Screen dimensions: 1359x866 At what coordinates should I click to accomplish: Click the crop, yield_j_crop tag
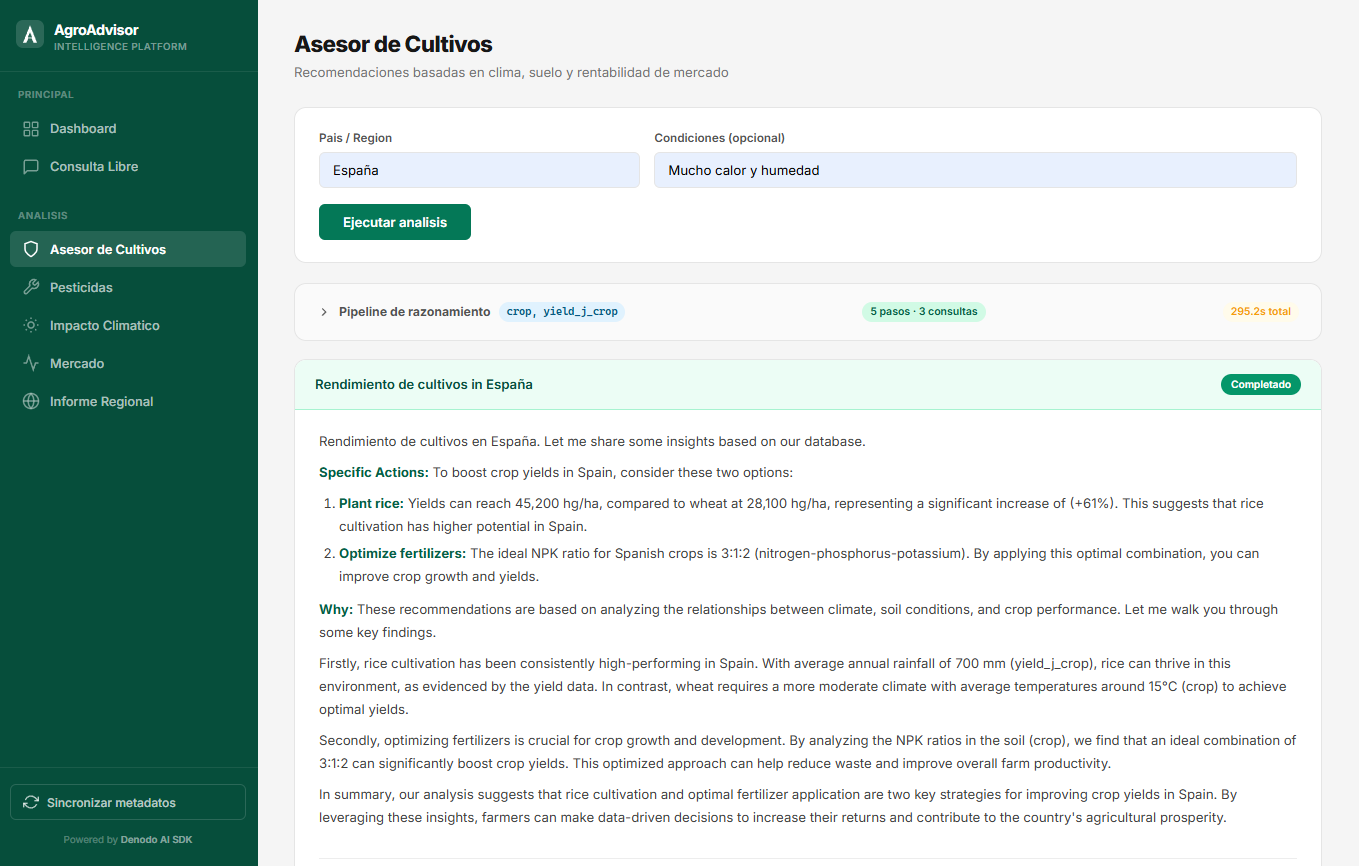562,312
